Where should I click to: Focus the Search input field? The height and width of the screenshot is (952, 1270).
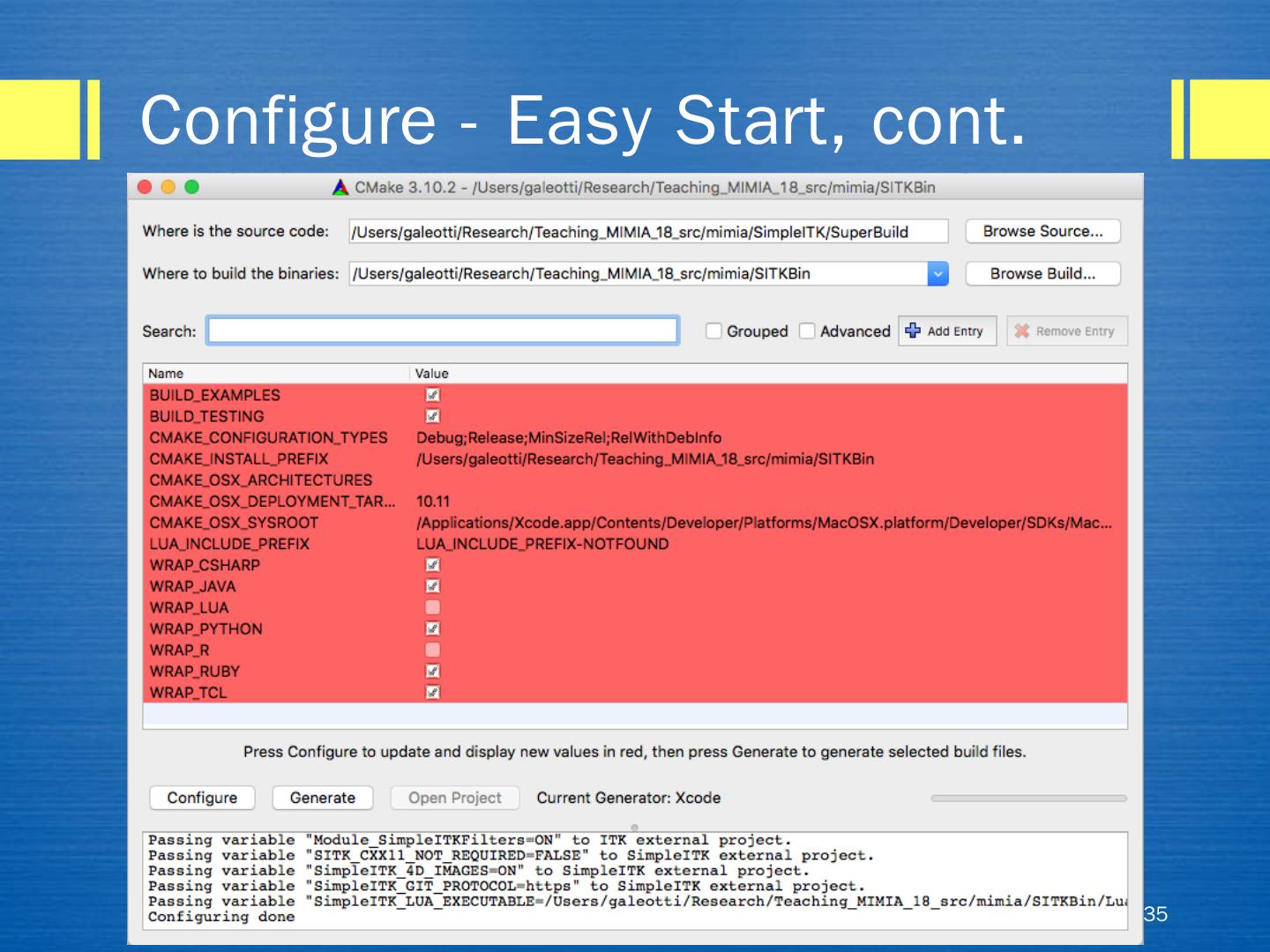(x=443, y=331)
